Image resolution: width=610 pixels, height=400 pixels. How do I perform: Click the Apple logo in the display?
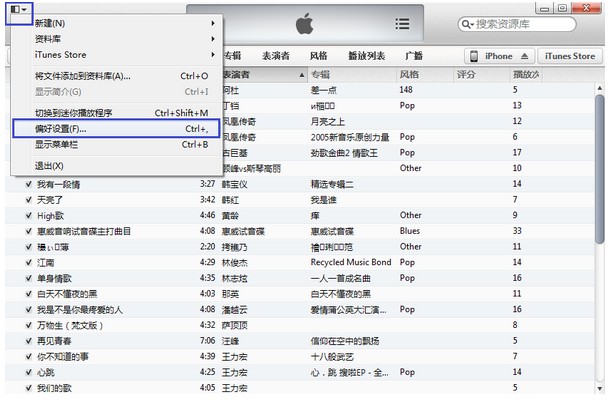coord(305,23)
